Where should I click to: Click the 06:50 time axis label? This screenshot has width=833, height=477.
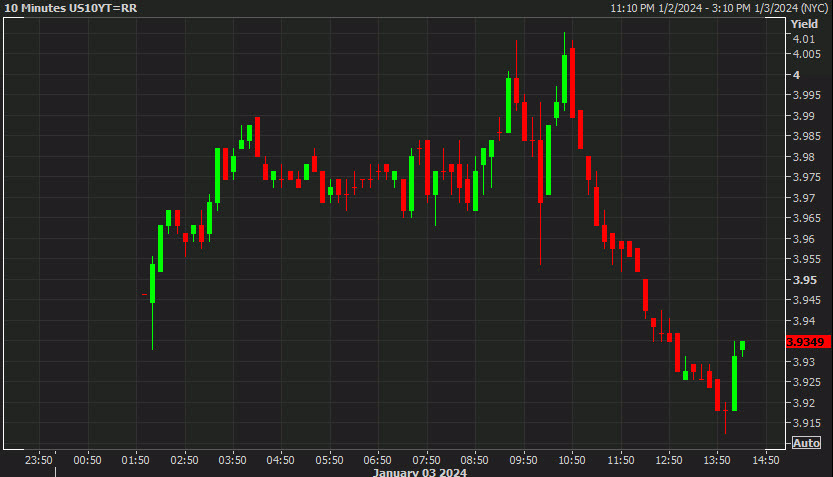click(x=378, y=460)
